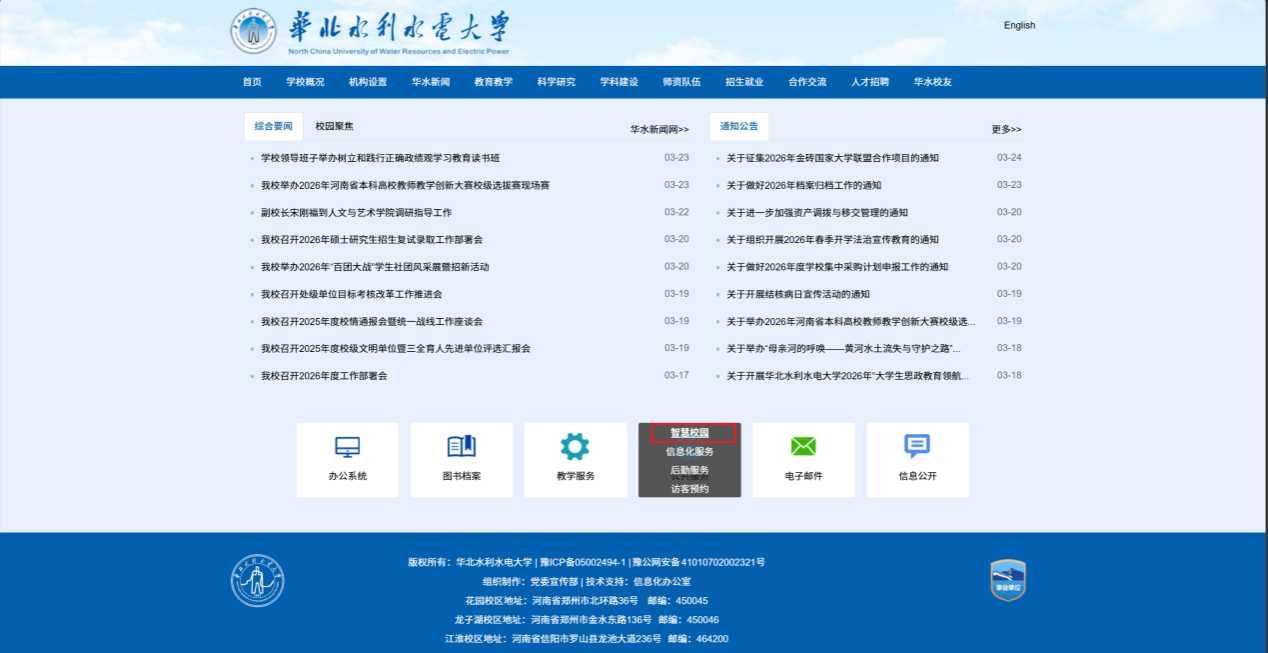Screen dimensions: 1268x653
Task: Click the 信息公开 chat bubble icon
Action: tap(917, 446)
